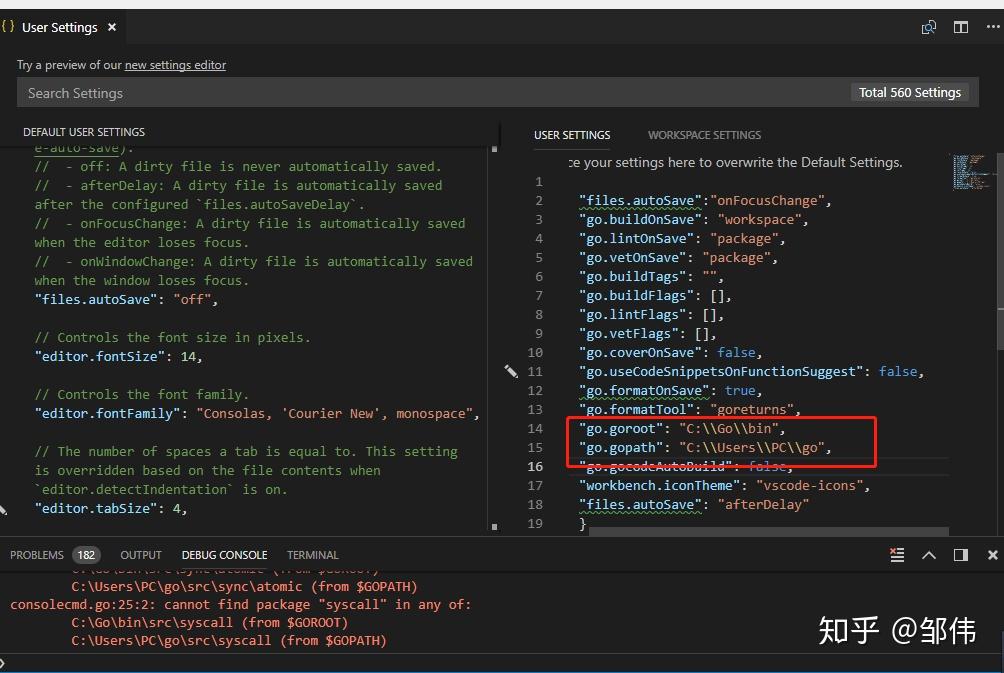Click the DEFAULT USER SETTINGS header
The width and height of the screenshot is (1004, 673).
pos(84,132)
